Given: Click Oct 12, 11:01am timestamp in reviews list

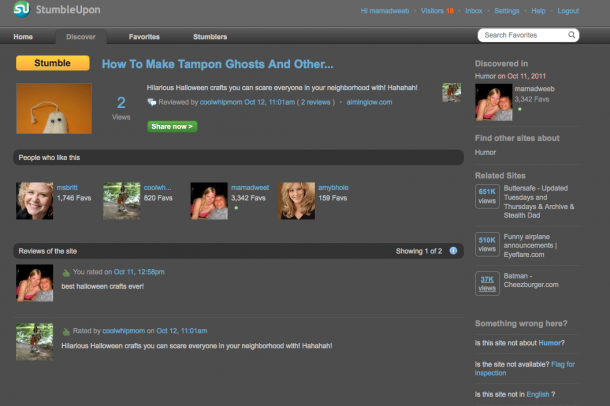Looking at the screenshot, I should [x=182, y=331].
